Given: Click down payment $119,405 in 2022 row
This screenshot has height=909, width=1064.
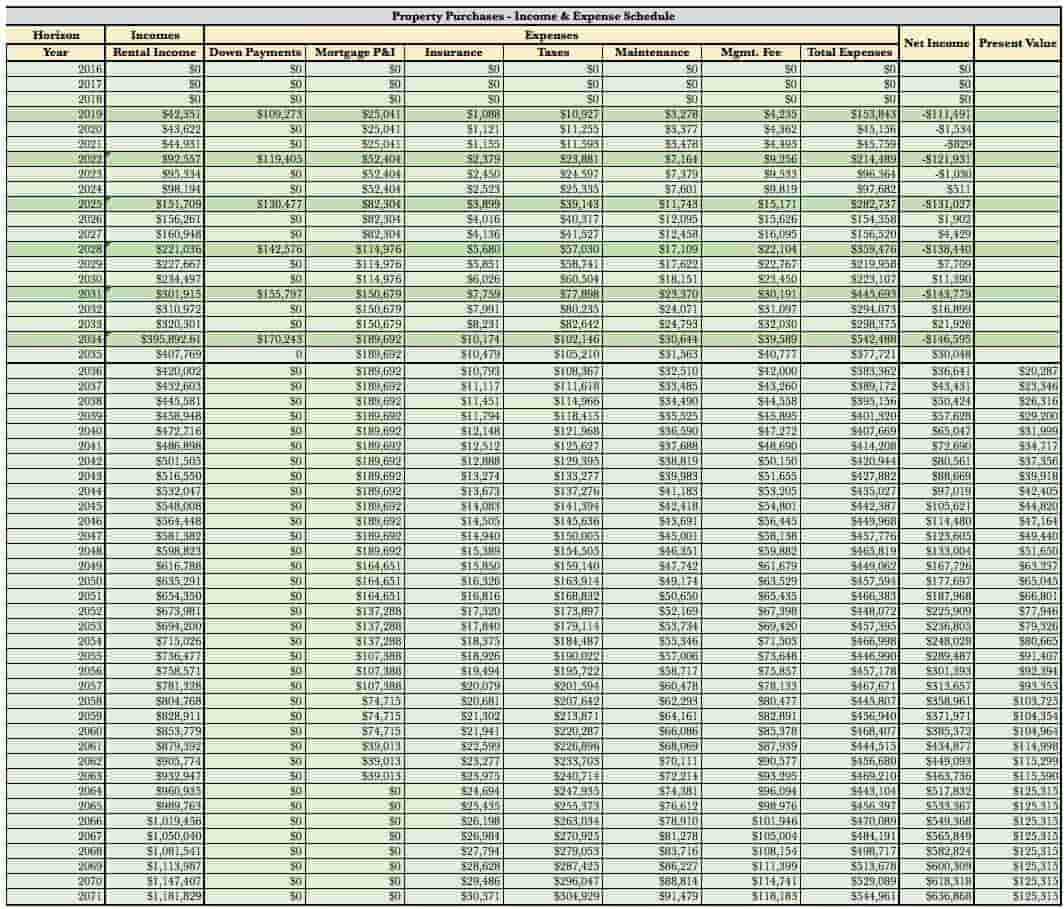Looking at the screenshot, I should pyautogui.click(x=254, y=159).
